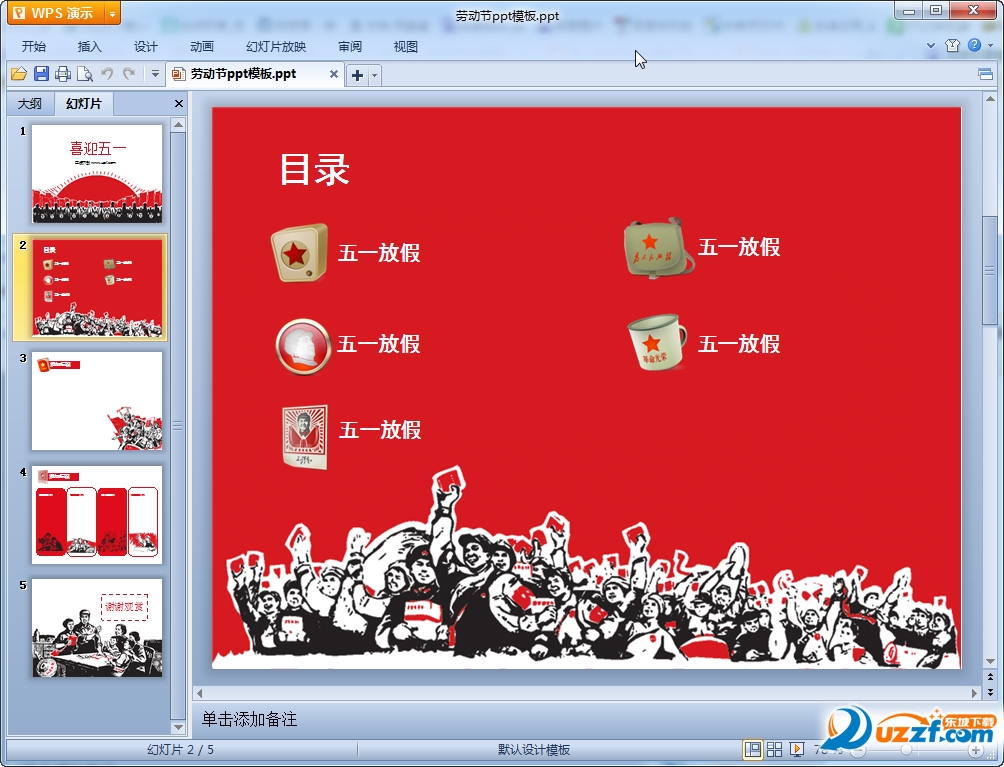This screenshot has height=767, width=1004.
Task: Open the 视图 ribbon tab
Action: click(x=405, y=47)
